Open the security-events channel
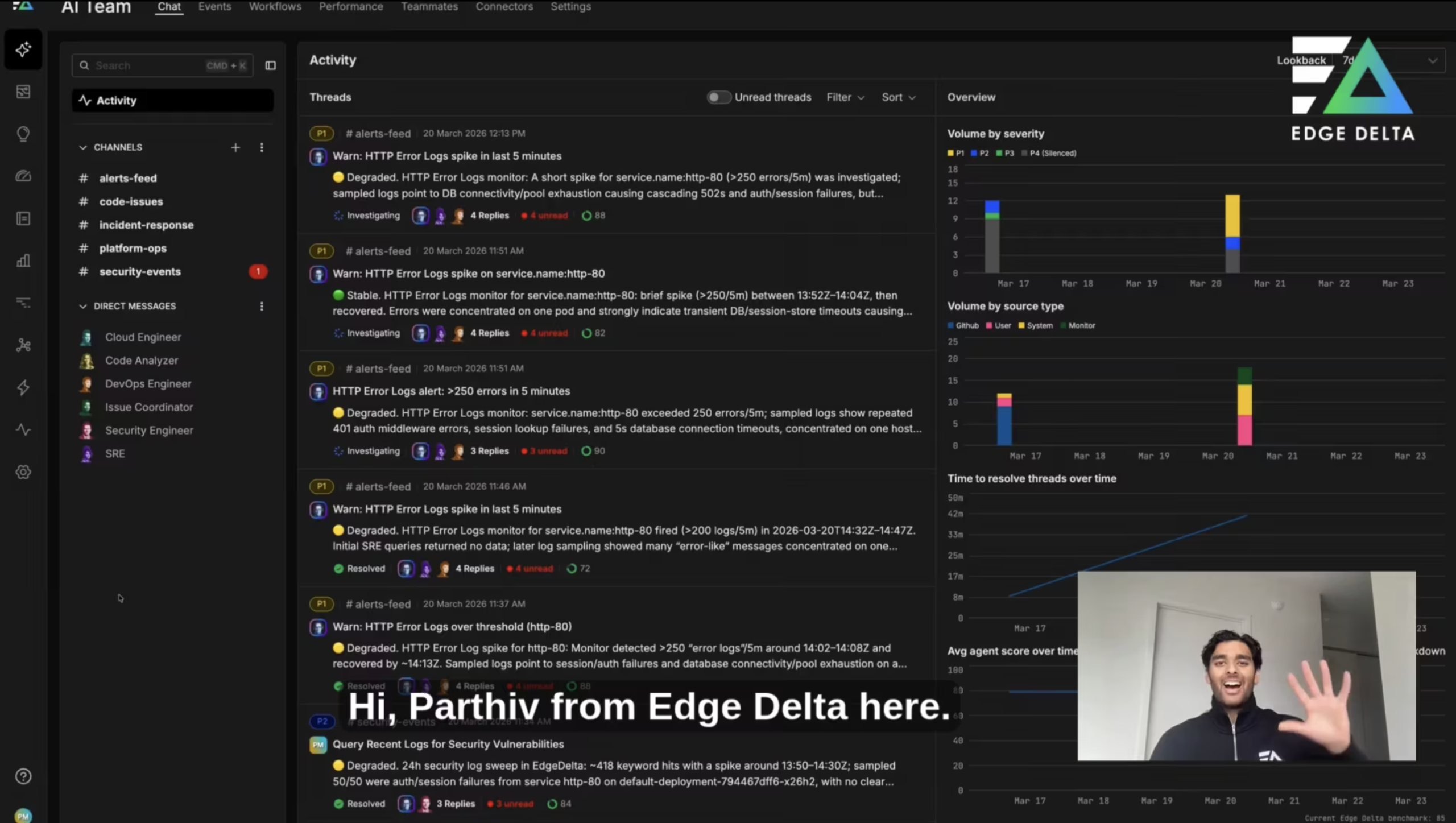The height and width of the screenshot is (823, 1456). [140, 272]
